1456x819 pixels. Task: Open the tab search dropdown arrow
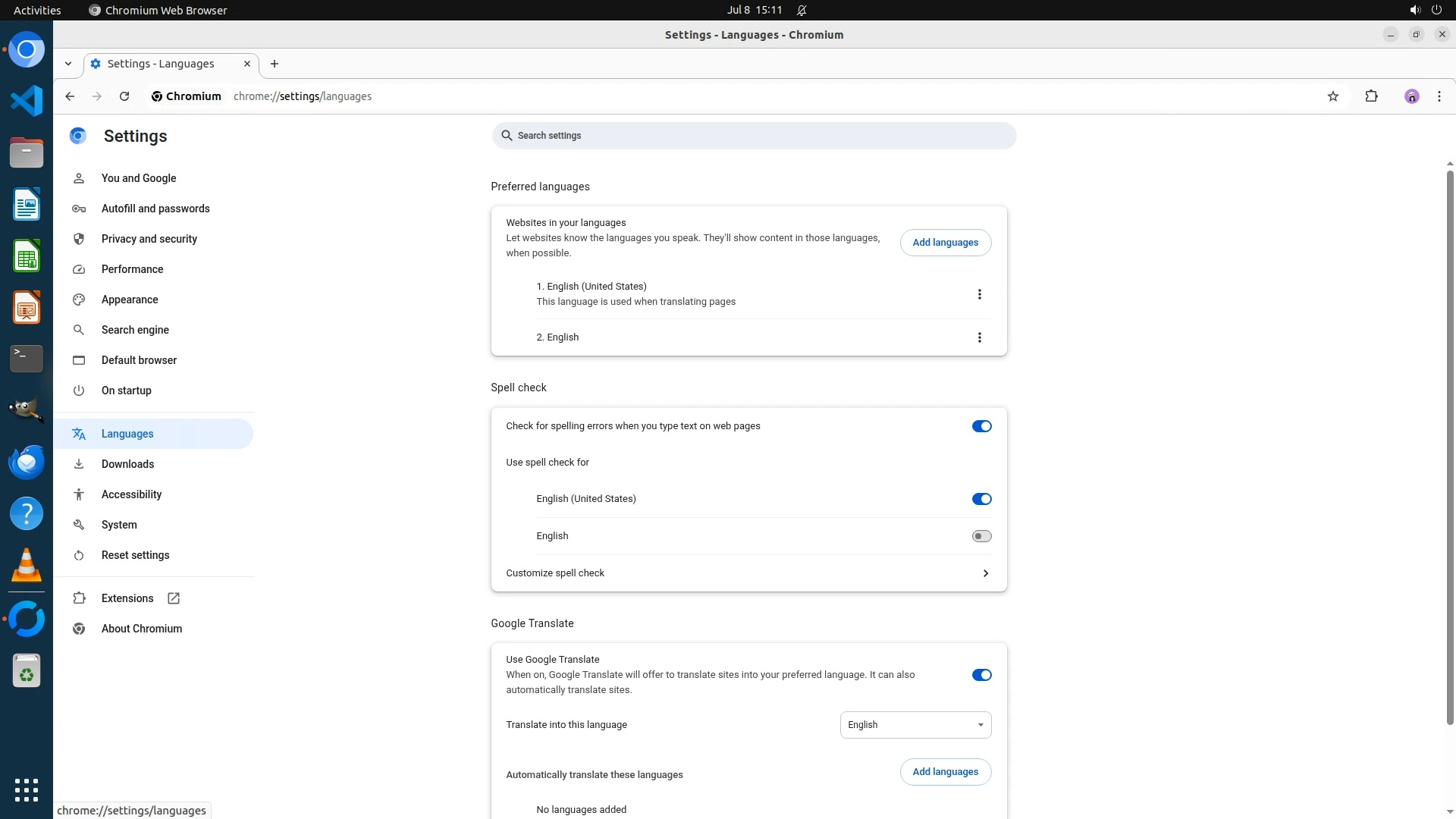68,64
